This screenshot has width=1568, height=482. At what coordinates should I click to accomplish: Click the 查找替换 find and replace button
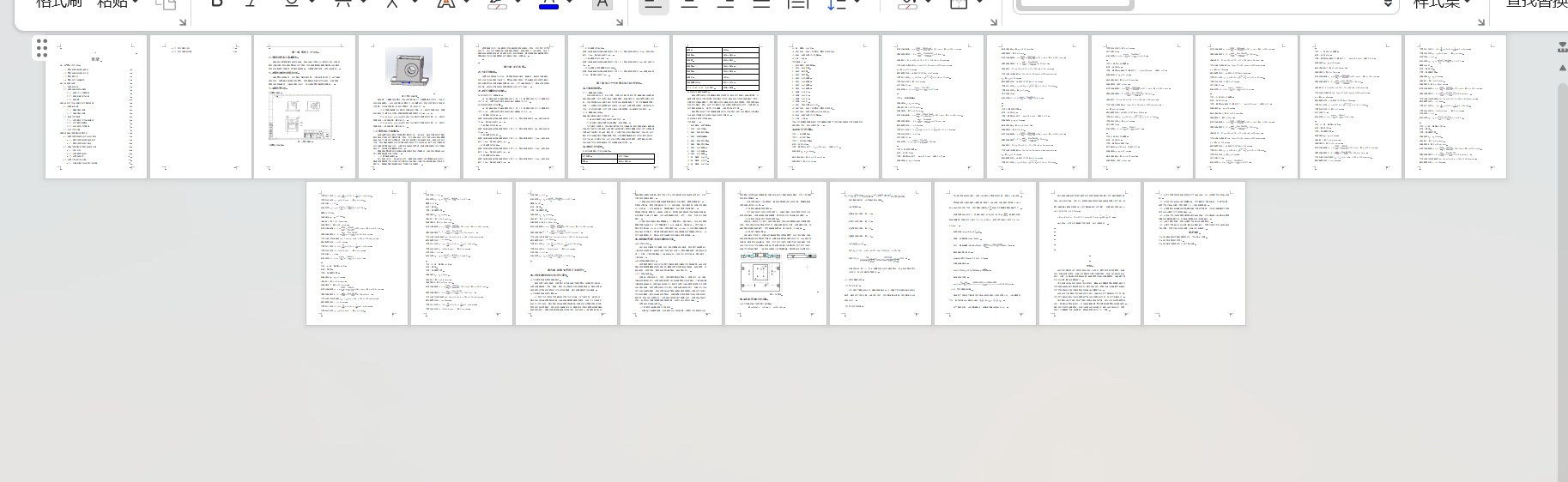pos(1536,3)
